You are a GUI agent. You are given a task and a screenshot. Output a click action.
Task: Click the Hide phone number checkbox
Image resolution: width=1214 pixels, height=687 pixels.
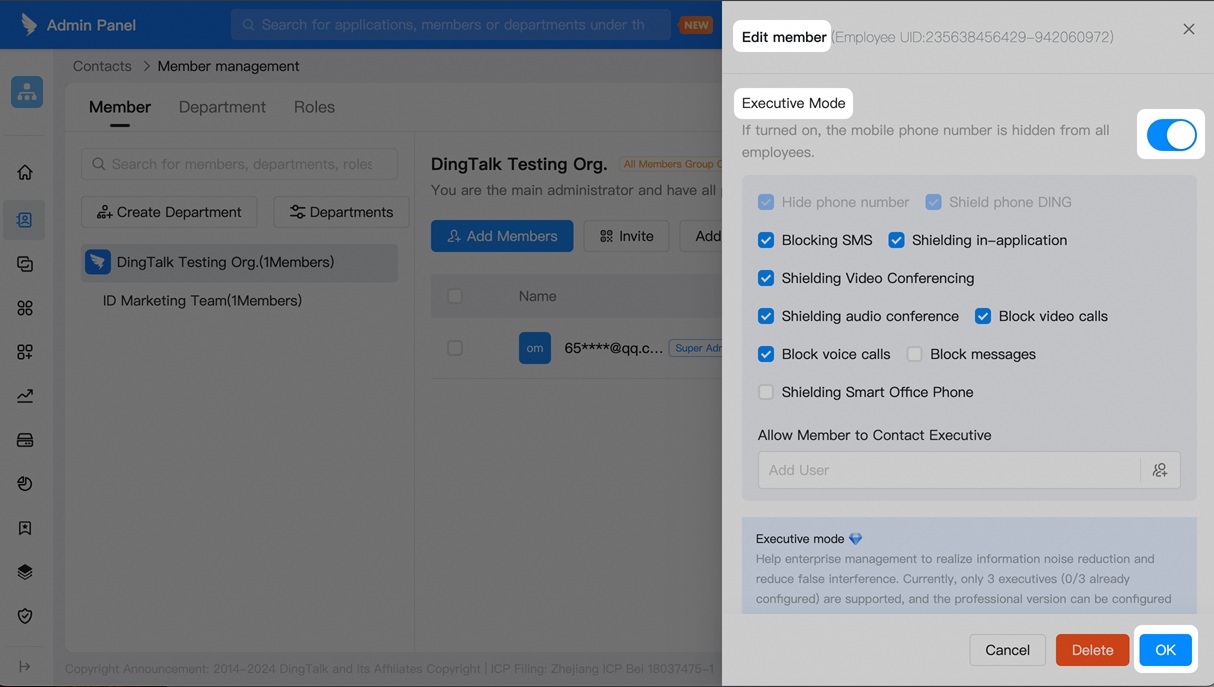pyautogui.click(x=766, y=202)
